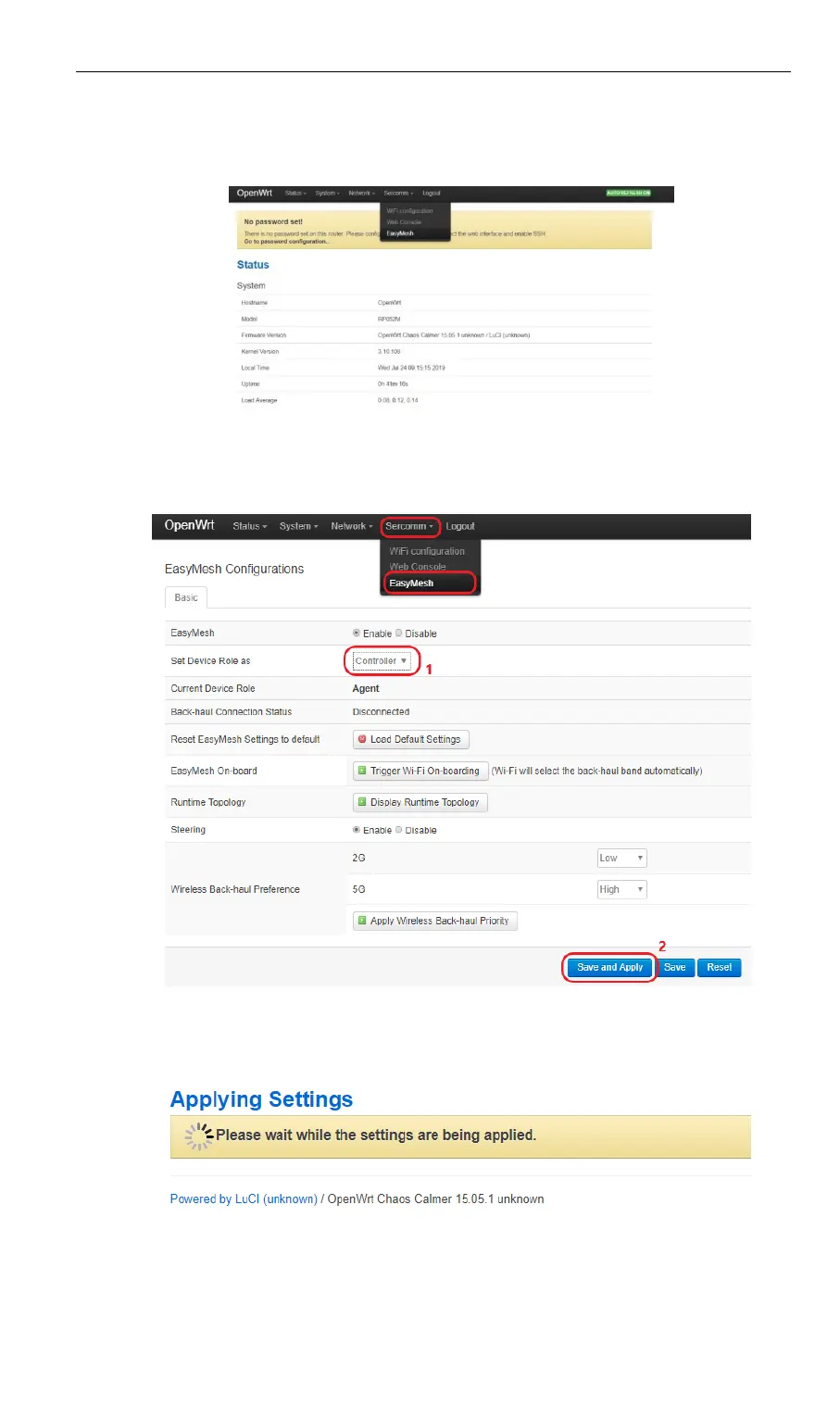
Task: Click the Load Default Settings button
Action: click(411, 739)
